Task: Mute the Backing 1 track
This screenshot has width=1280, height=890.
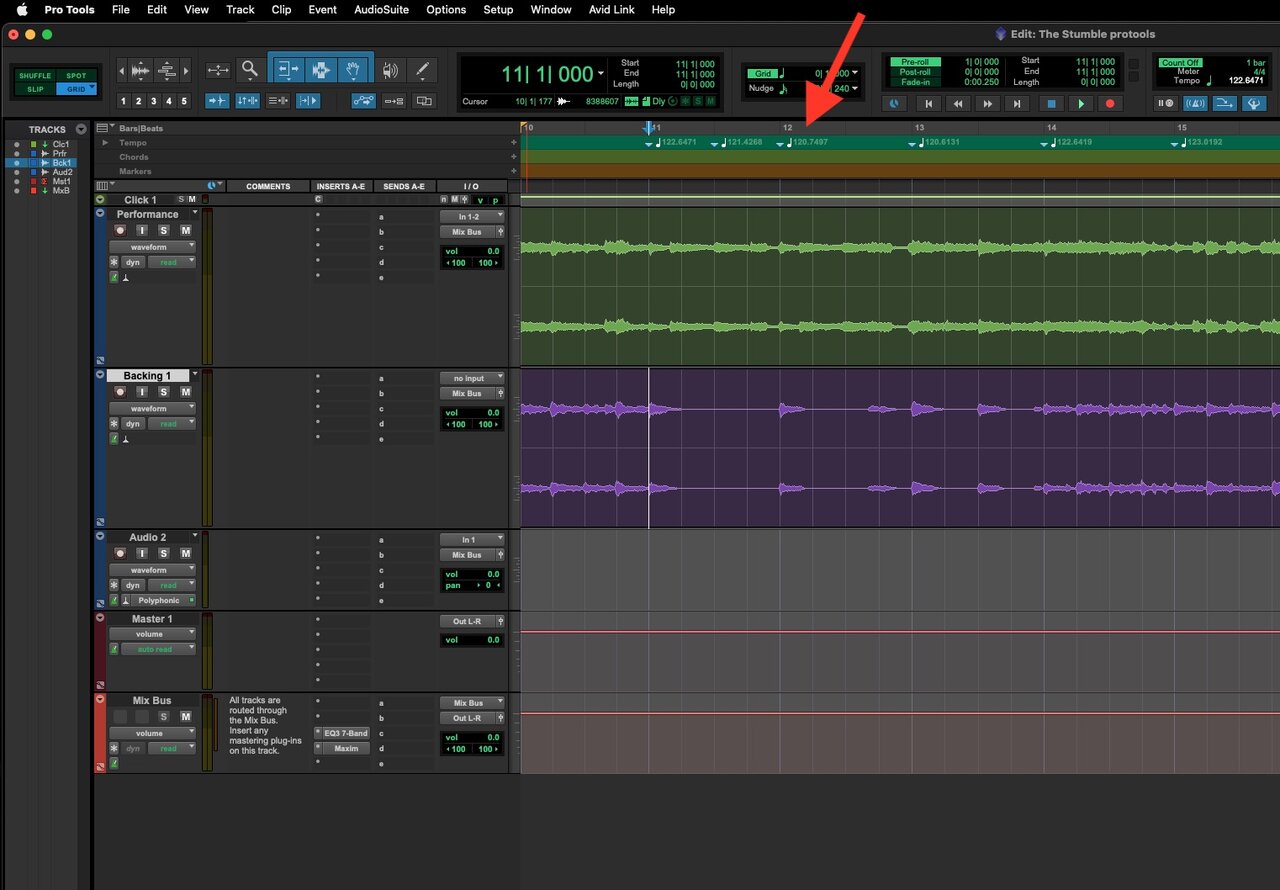Action: click(186, 393)
